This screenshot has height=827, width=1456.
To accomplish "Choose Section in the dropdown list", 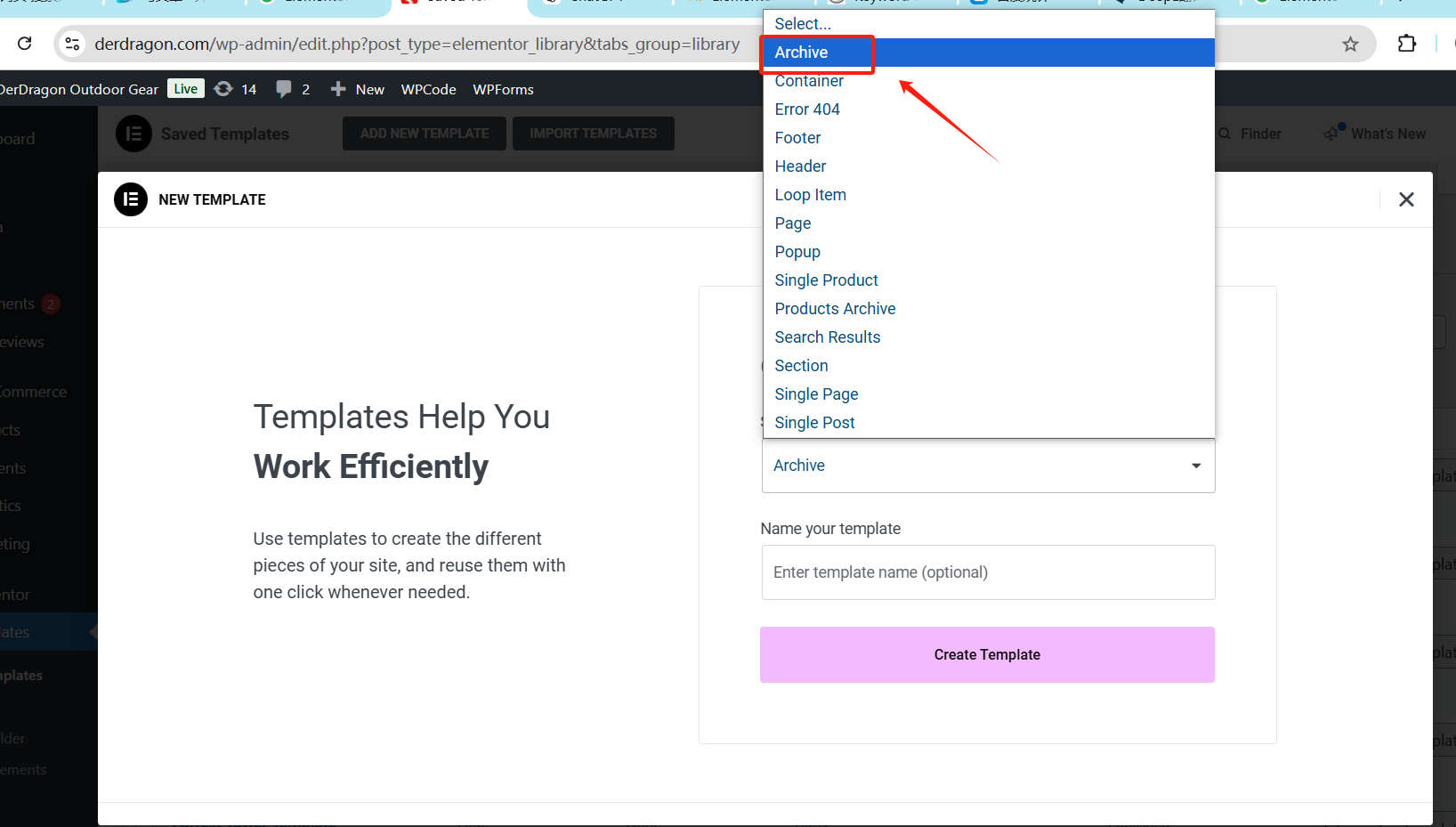I will pos(989,366).
